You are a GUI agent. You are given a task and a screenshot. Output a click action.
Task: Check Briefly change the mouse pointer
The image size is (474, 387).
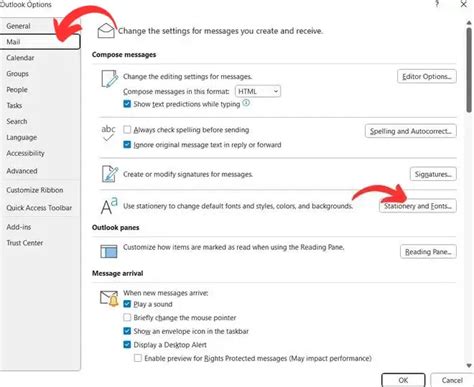tap(127, 317)
